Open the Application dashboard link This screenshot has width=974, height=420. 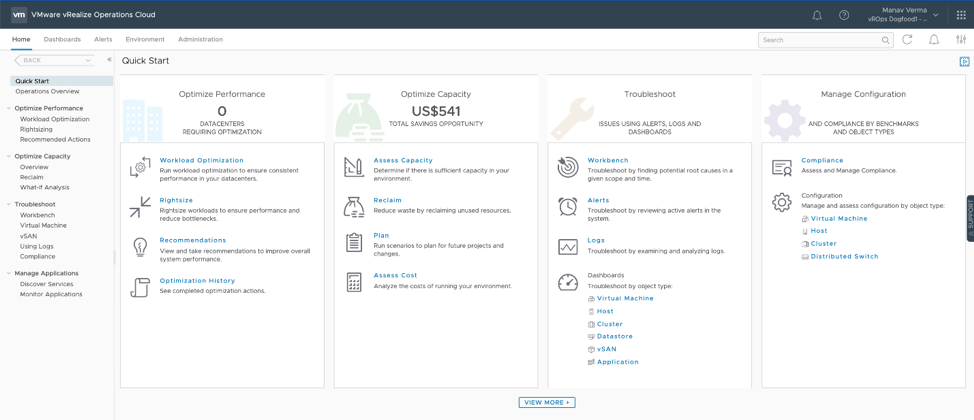point(617,362)
